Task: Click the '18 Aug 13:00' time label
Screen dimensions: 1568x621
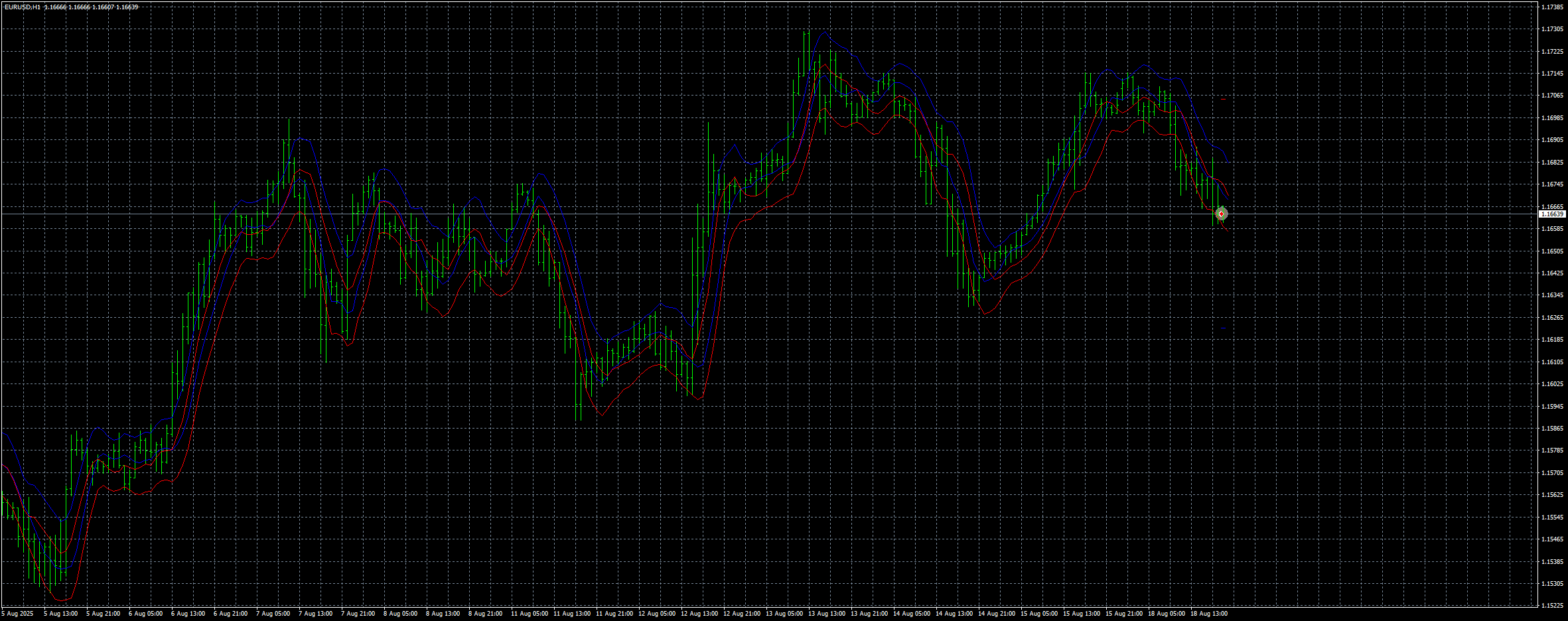Action: [1209, 614]
